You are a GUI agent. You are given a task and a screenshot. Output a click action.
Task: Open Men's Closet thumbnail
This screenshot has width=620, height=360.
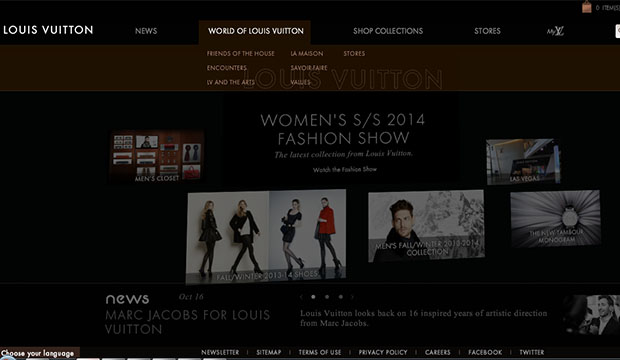pos(157,156)
